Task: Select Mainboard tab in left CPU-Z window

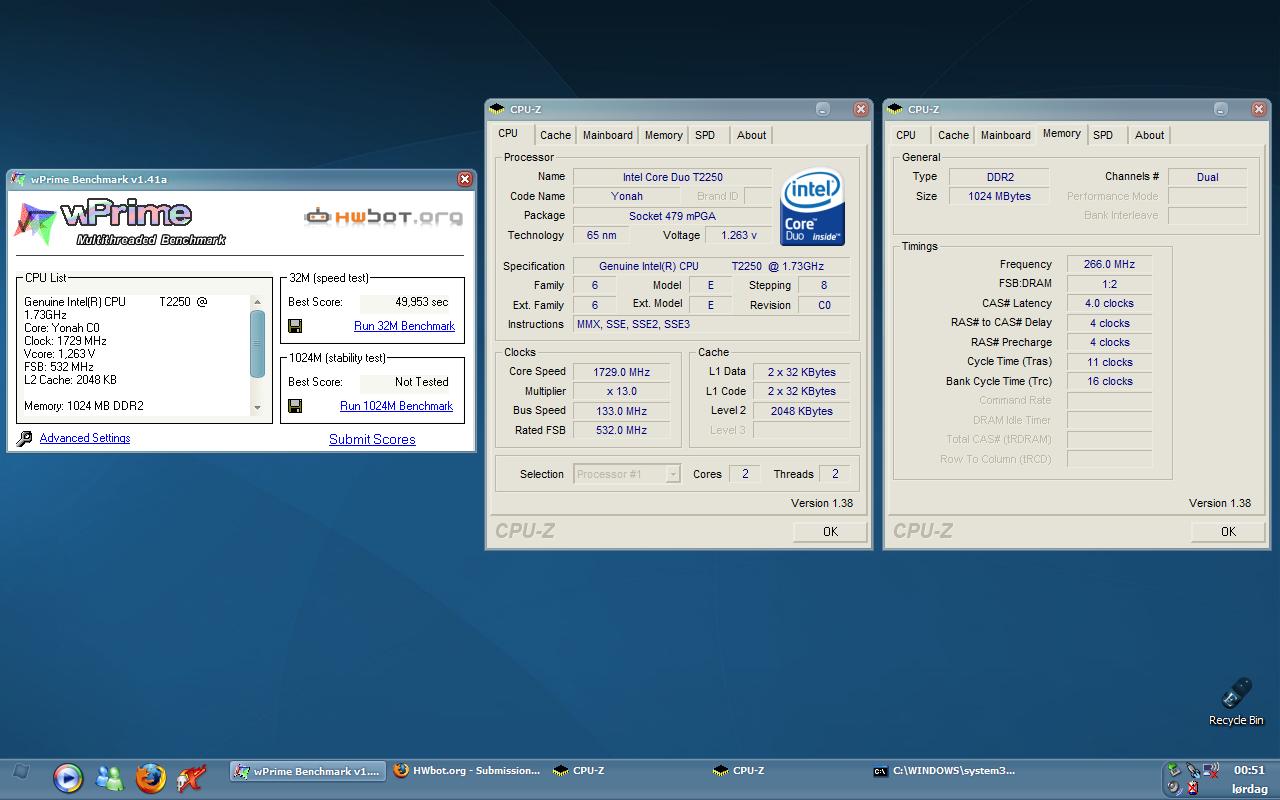Action: (607, 135)
